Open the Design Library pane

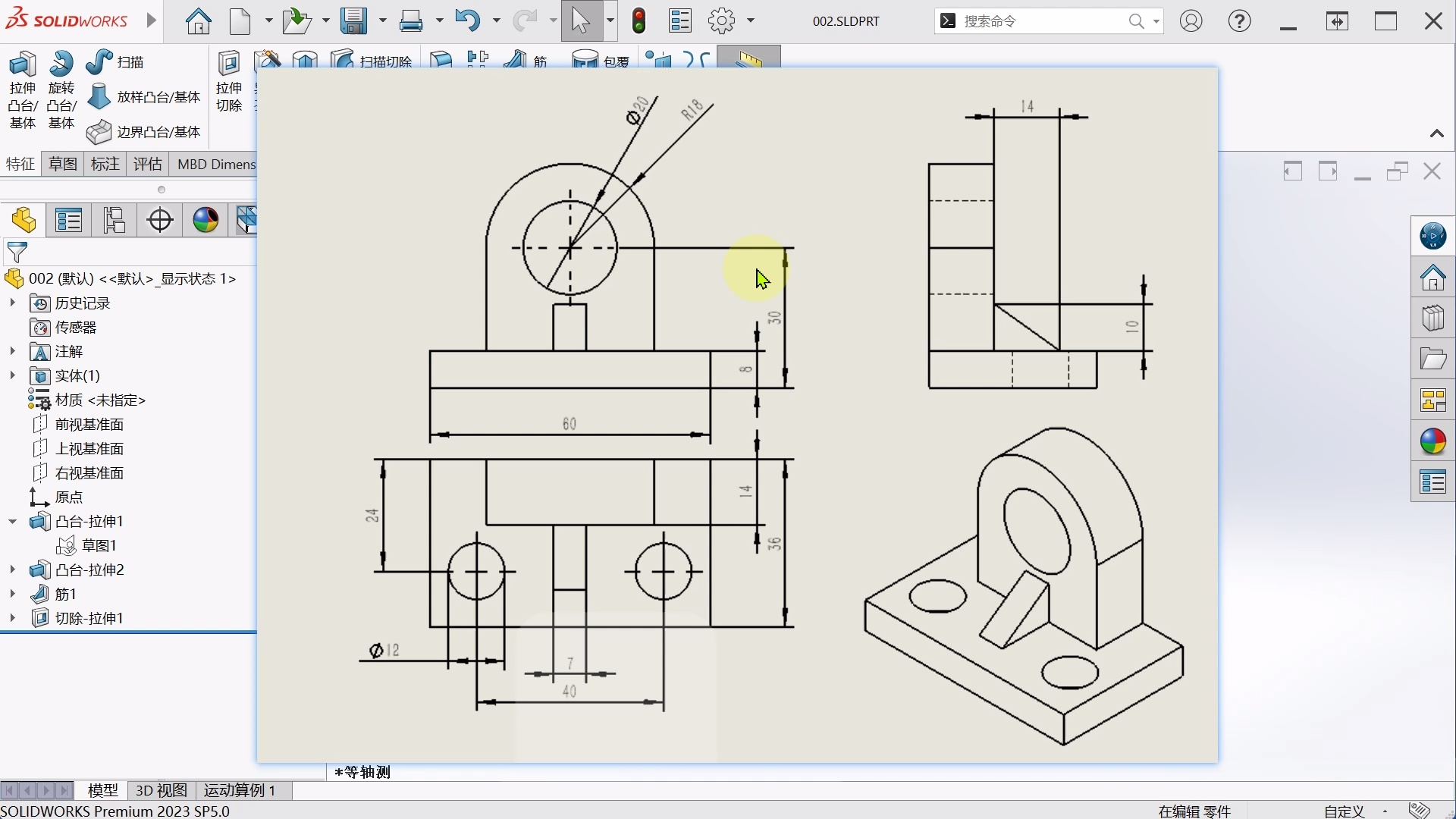(1433, 318)
